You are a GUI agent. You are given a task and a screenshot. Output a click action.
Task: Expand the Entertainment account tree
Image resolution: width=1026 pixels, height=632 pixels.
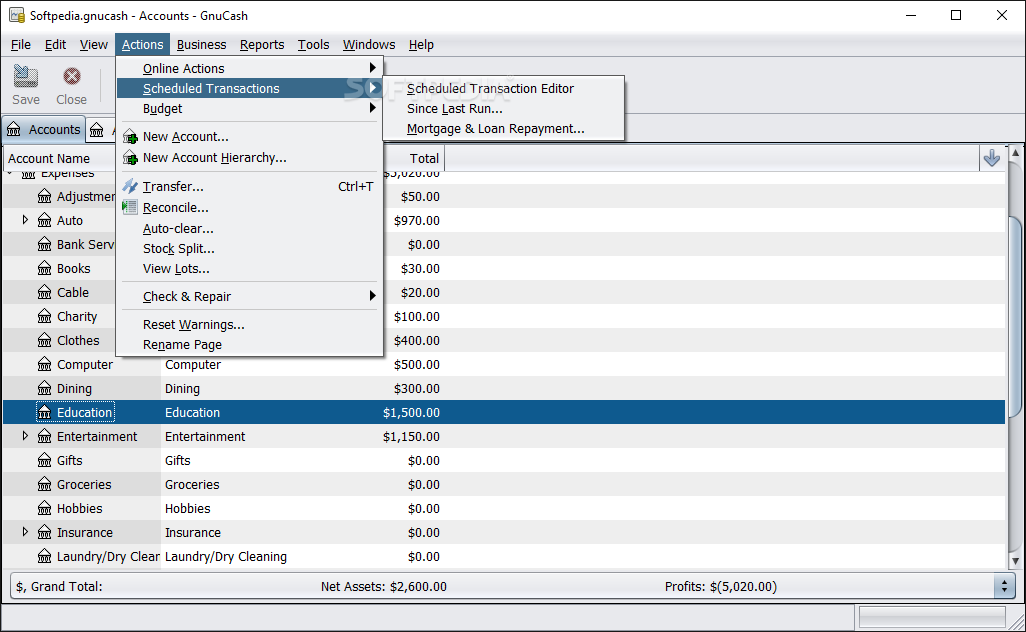click(x=26, y=436)
